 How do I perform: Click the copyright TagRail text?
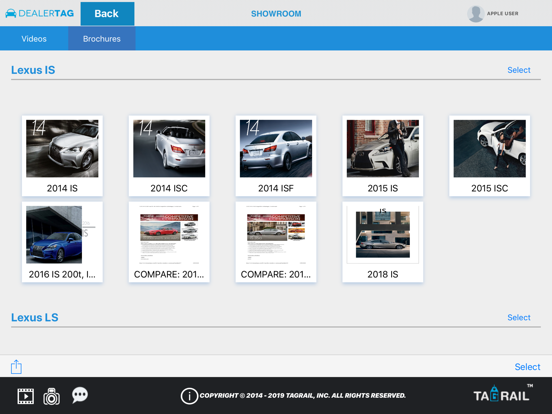coord(302,396)
